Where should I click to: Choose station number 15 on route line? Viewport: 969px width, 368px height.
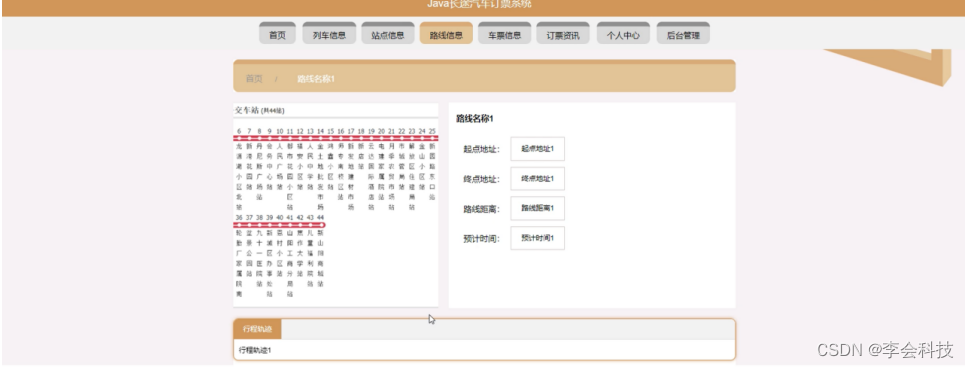331,131
